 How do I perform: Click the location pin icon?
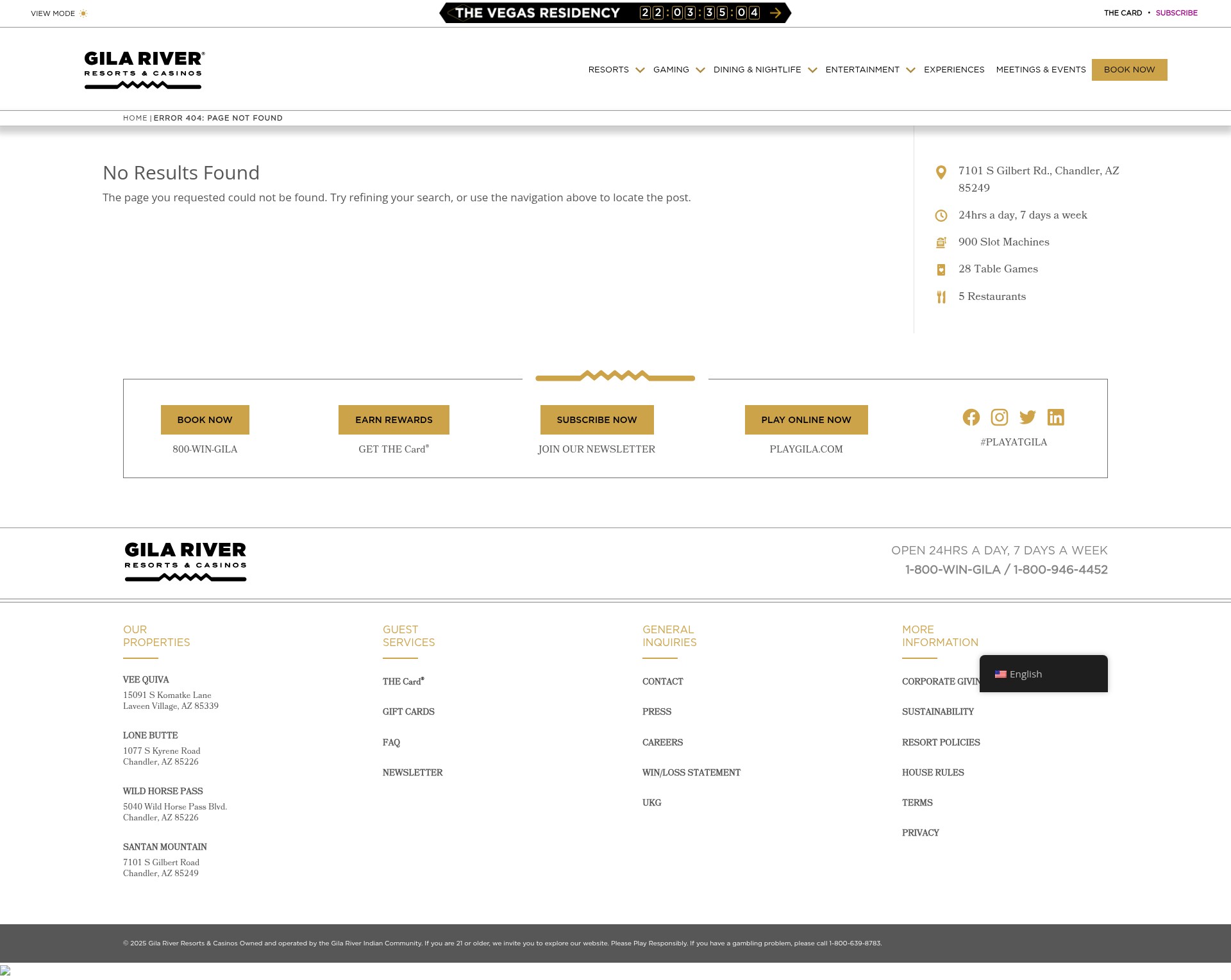pos(941,172)
